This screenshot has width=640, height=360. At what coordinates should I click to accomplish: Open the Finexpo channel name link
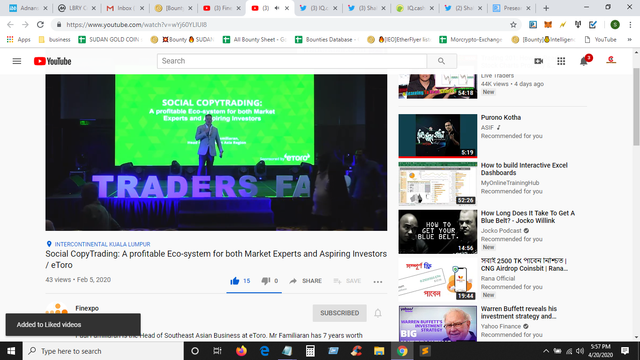(x=87, y=308)
